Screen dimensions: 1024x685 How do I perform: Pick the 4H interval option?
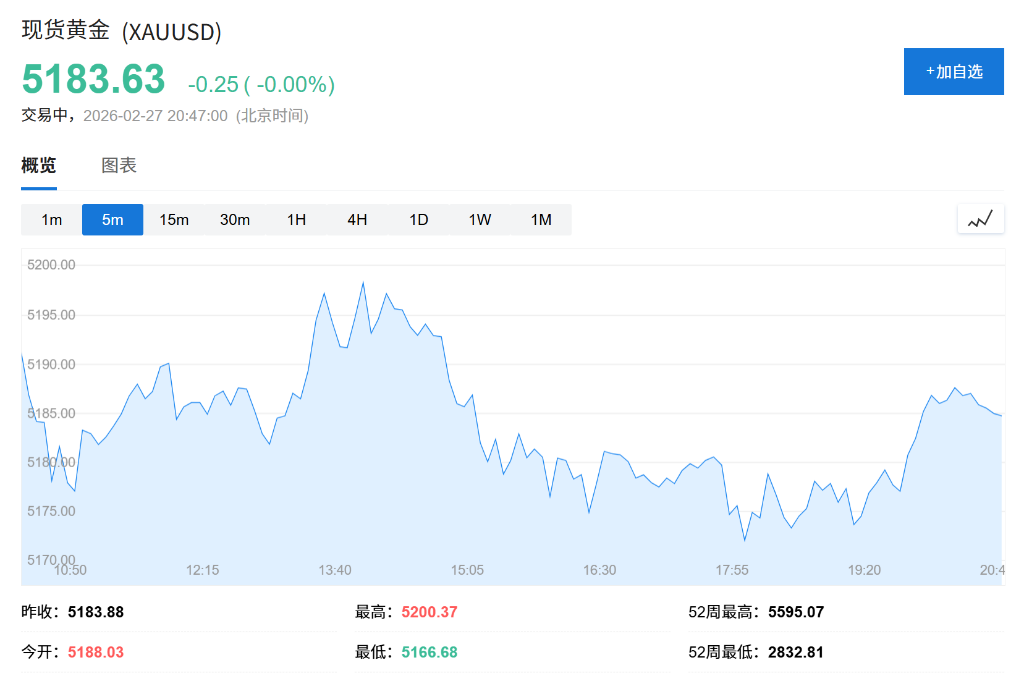pos(357,220)
